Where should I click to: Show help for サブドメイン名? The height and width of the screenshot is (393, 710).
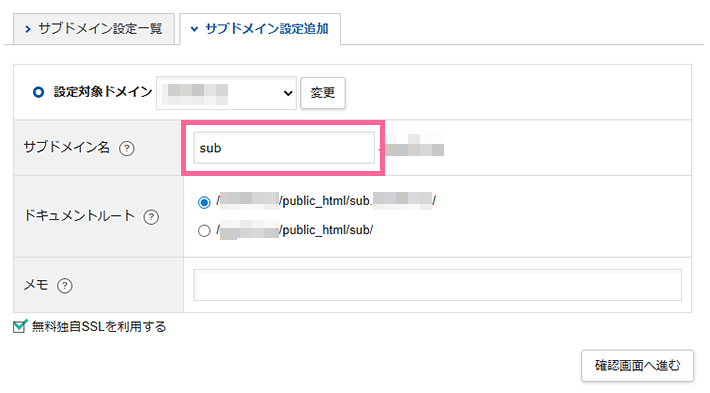pyautogui.click(x=127, y=149)
